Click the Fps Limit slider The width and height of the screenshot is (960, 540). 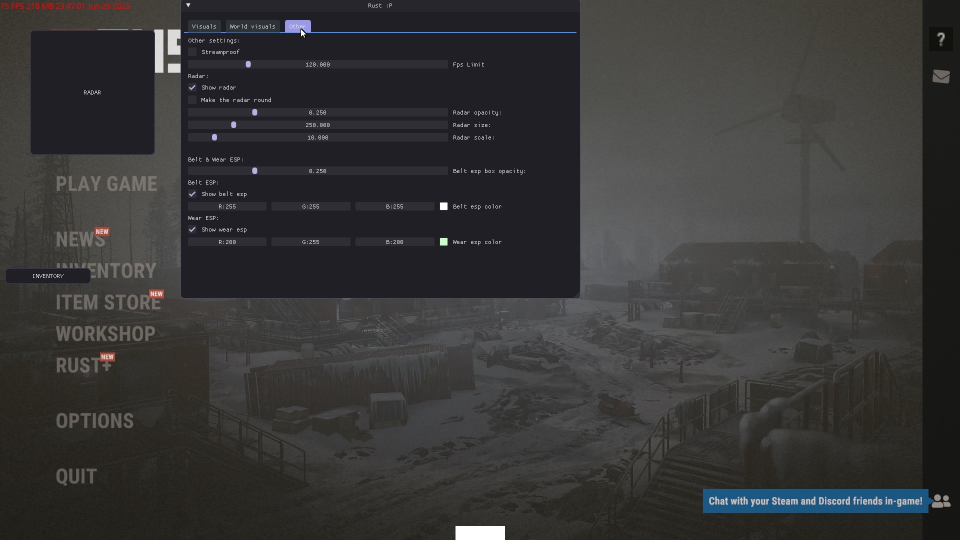click(318, 64)
